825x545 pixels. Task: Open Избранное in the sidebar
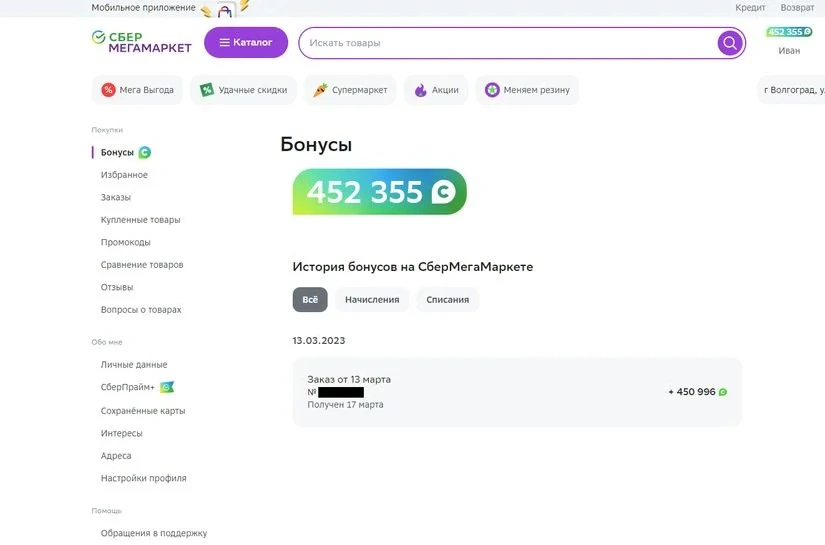pos(124,175)
